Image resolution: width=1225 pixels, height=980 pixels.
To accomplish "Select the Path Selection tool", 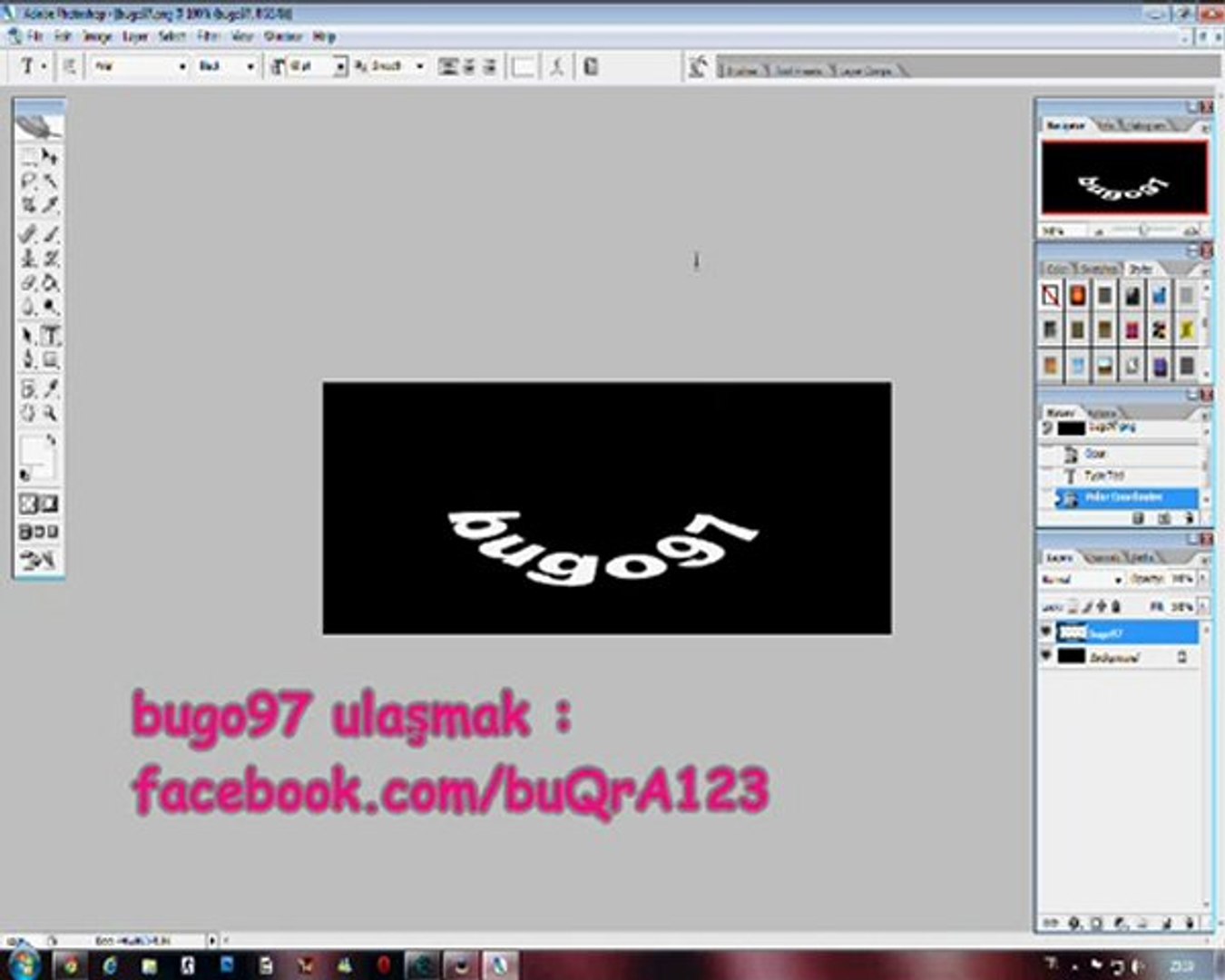I will click(29, 335).
